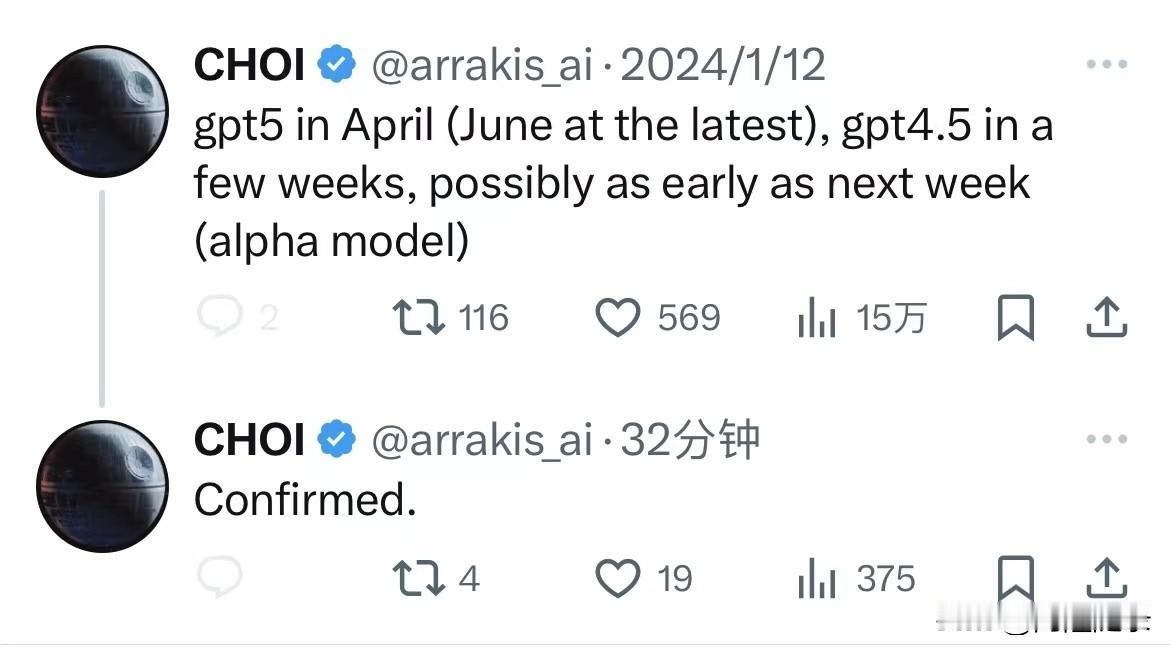
Task: Share the Confirmed tweet
Action: pyautogui.click(x=1106, y=579)
